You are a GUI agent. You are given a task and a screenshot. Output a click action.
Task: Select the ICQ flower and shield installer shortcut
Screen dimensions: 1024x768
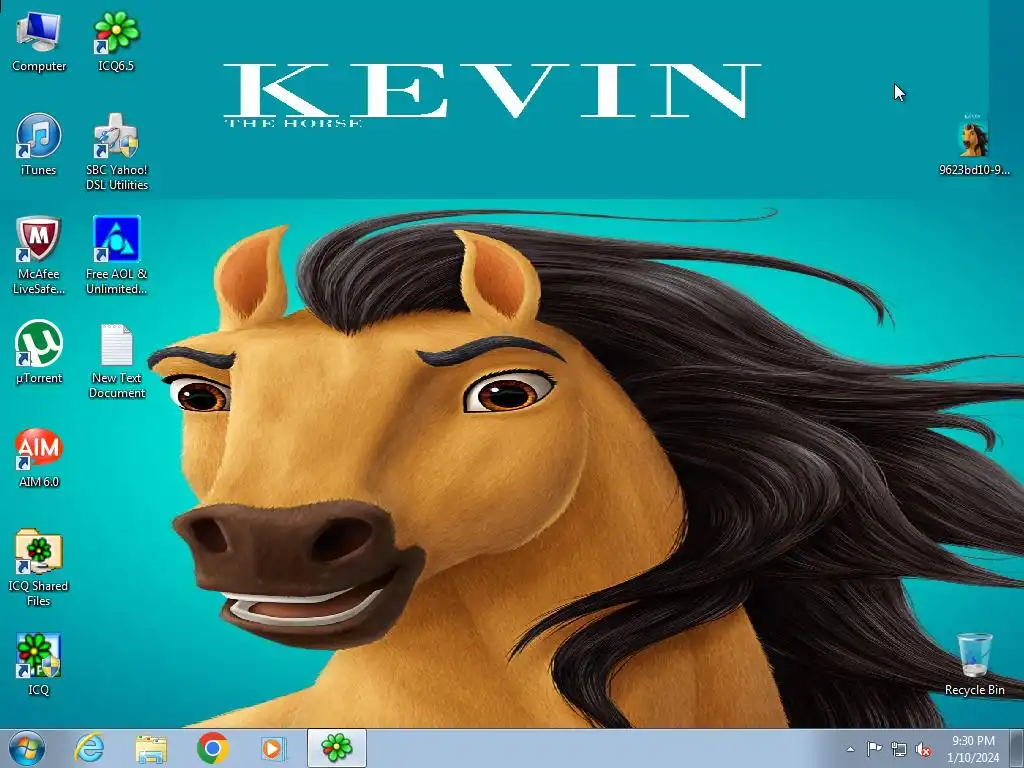click(x=39, y=664)
